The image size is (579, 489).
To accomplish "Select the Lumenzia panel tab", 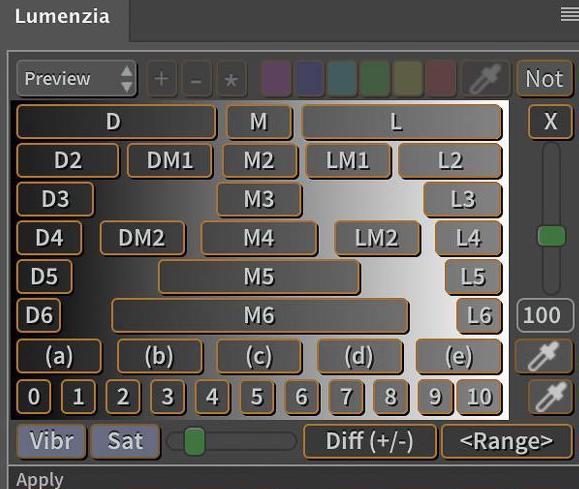I will pyautogui.click(x=62, y=16).
